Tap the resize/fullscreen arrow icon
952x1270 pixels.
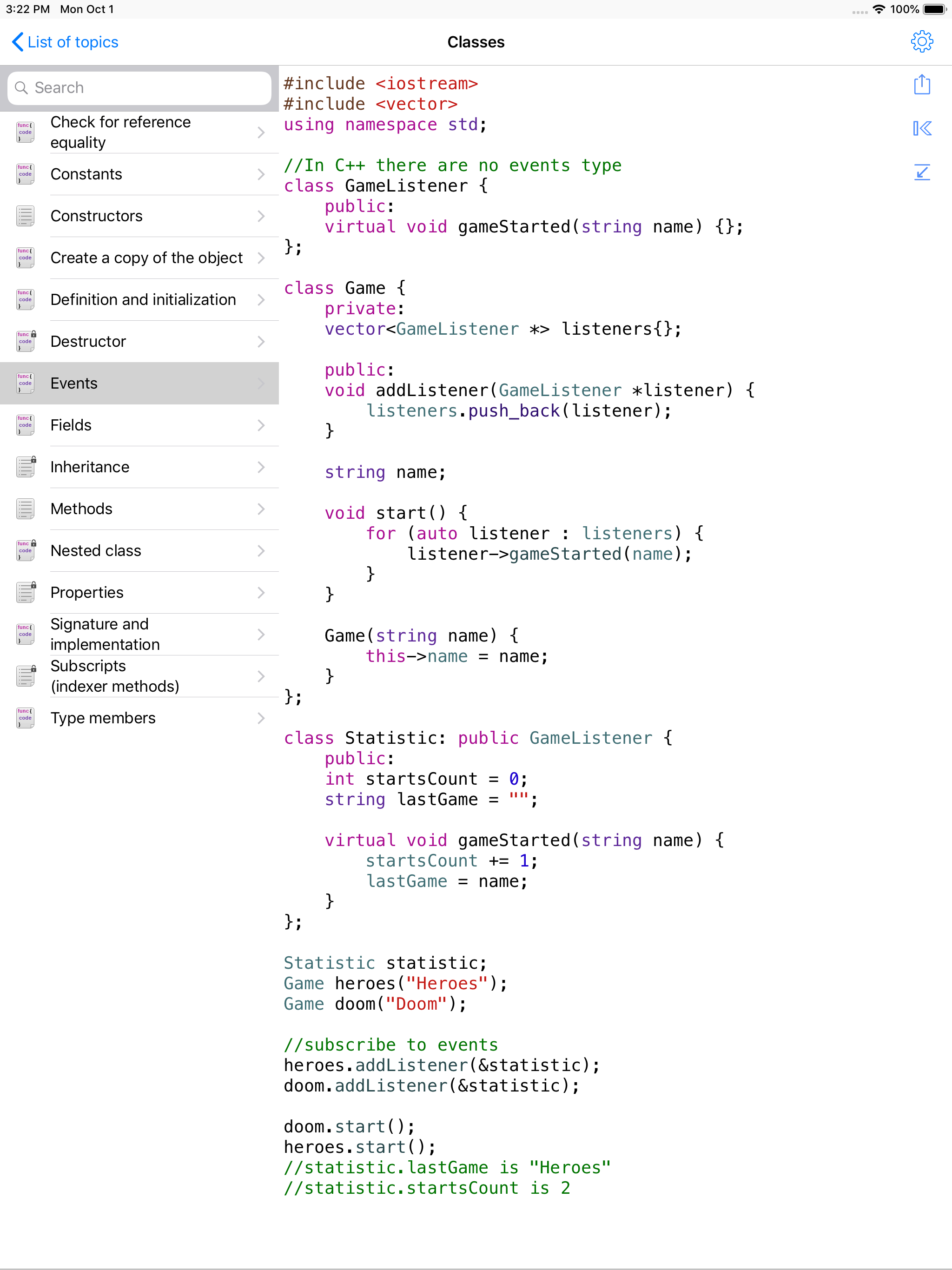(x=922, y=172)
